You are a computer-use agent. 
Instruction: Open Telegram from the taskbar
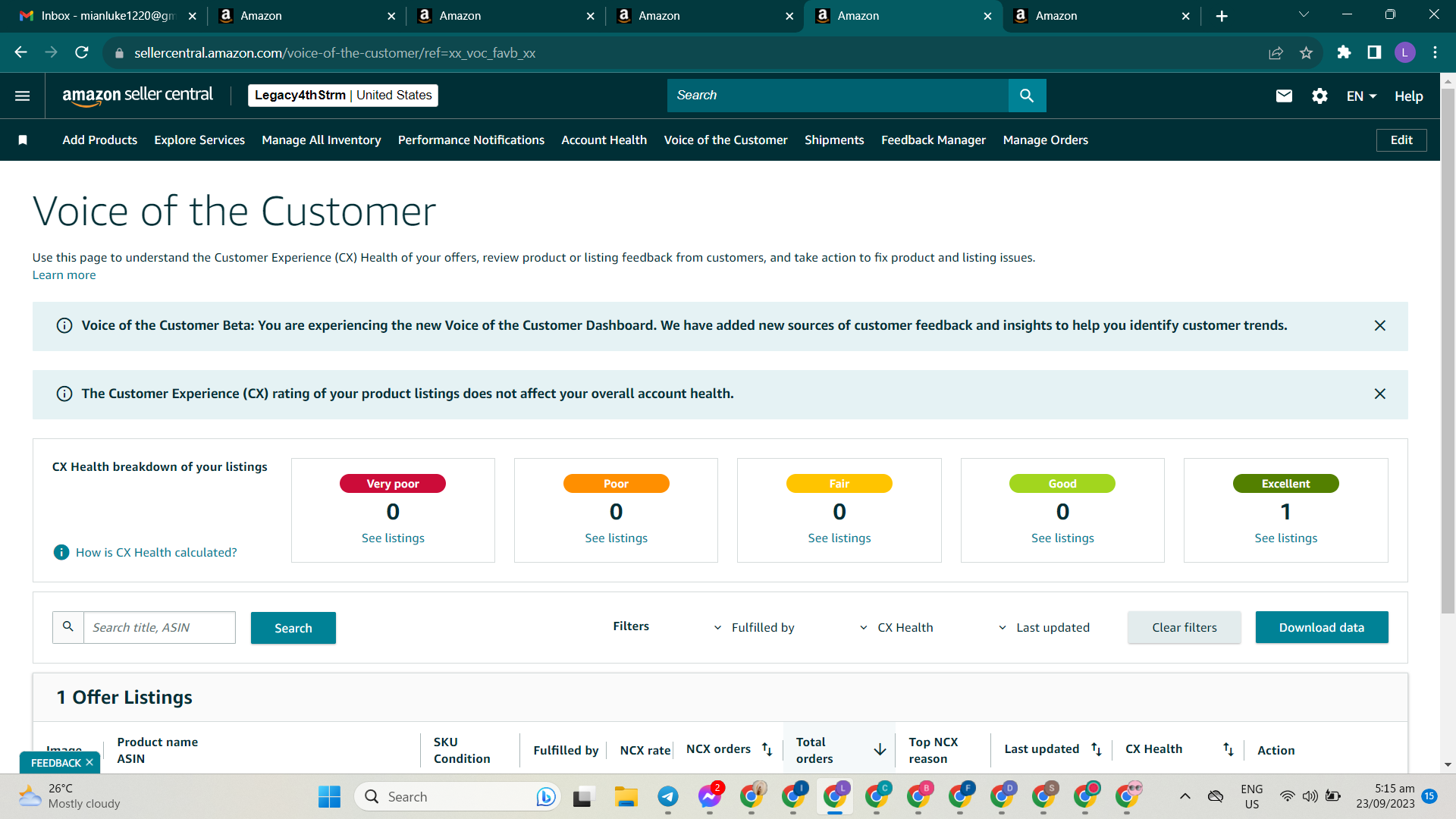[x=667, y=796]
